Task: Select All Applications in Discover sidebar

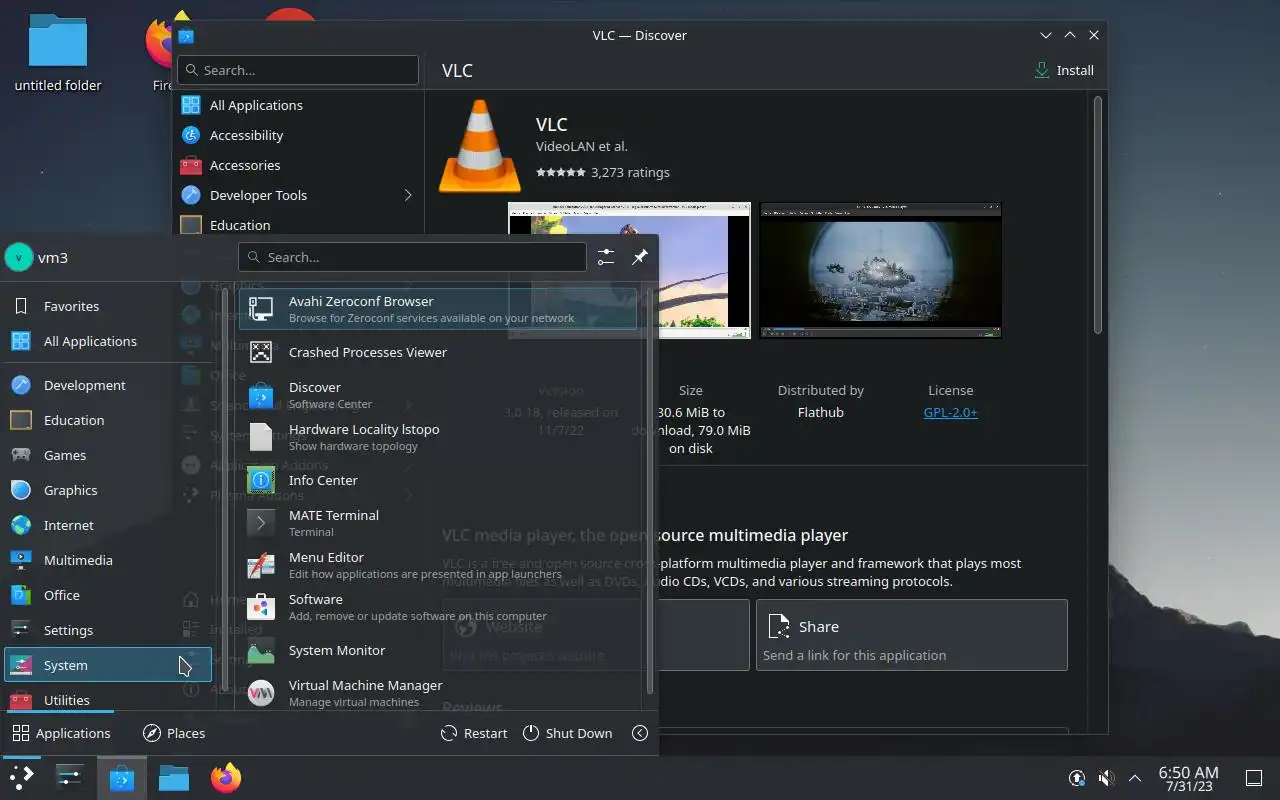Action: point(298,105)
